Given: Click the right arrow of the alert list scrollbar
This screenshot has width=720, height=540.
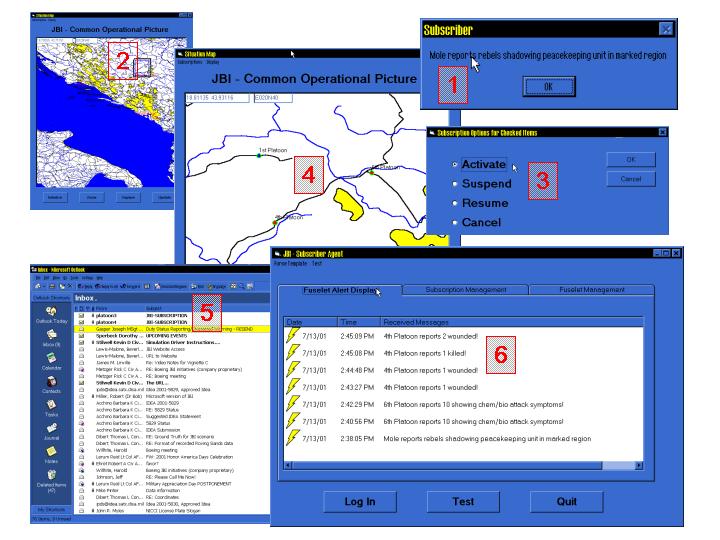Looking at the screenshot, I should tap(639, 465).
